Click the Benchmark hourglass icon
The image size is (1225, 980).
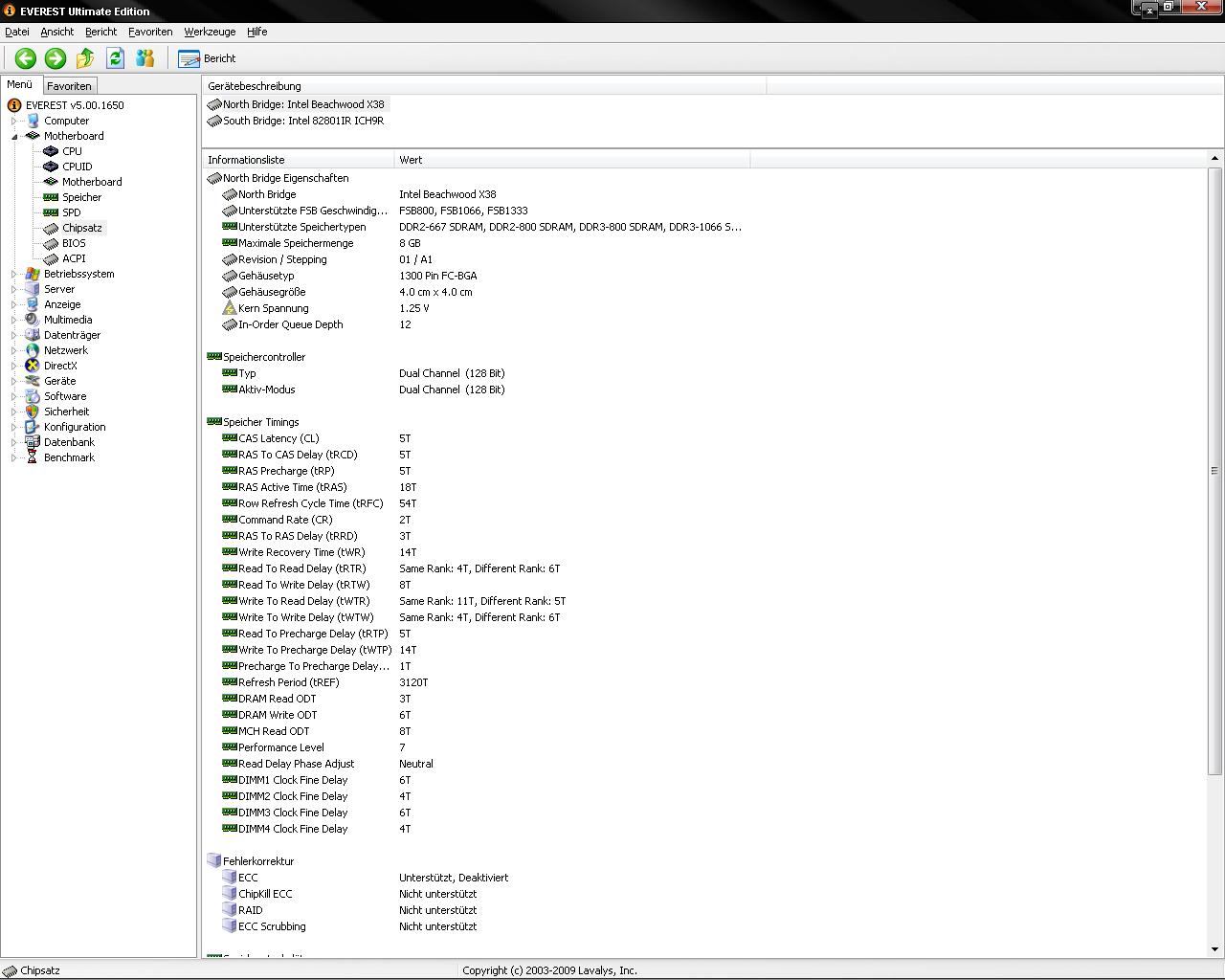[33, 457]
